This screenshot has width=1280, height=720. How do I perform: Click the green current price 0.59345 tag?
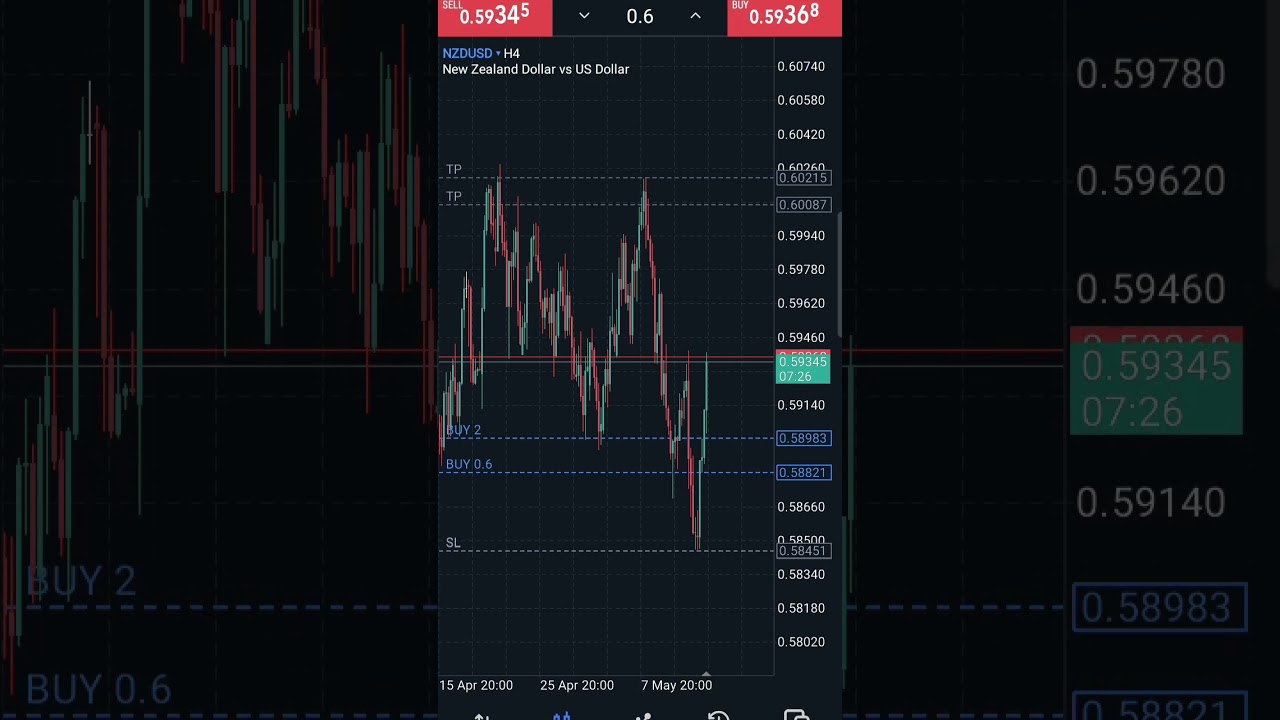803,369
